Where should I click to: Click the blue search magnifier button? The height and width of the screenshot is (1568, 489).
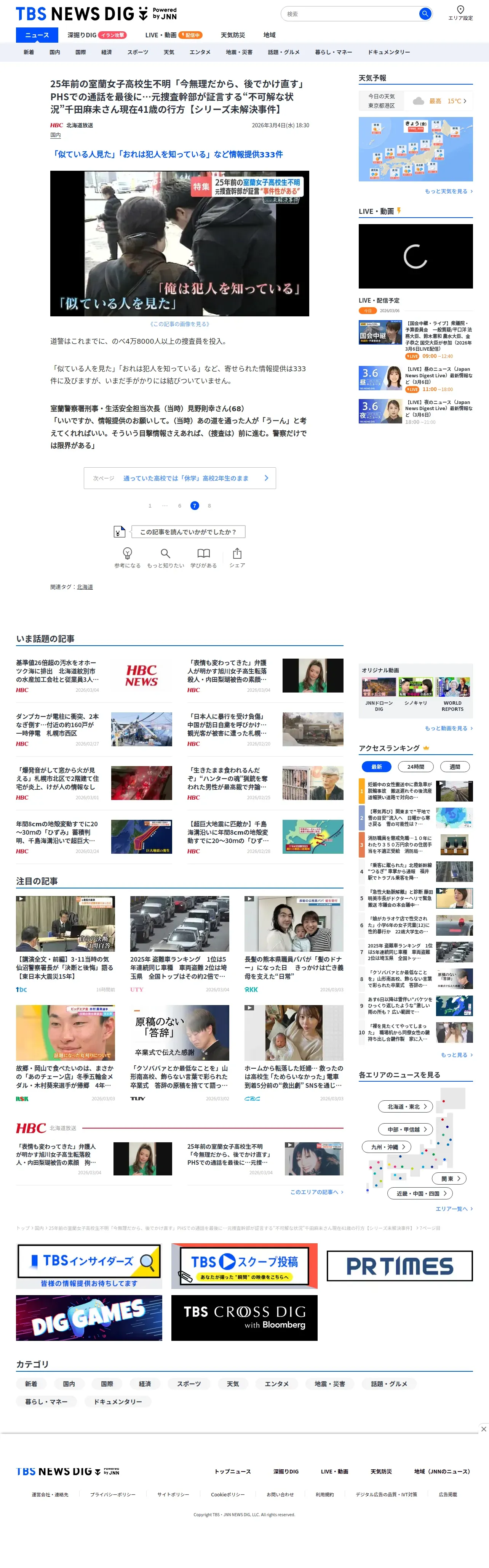pyautogui.click(x=425, y=13)
